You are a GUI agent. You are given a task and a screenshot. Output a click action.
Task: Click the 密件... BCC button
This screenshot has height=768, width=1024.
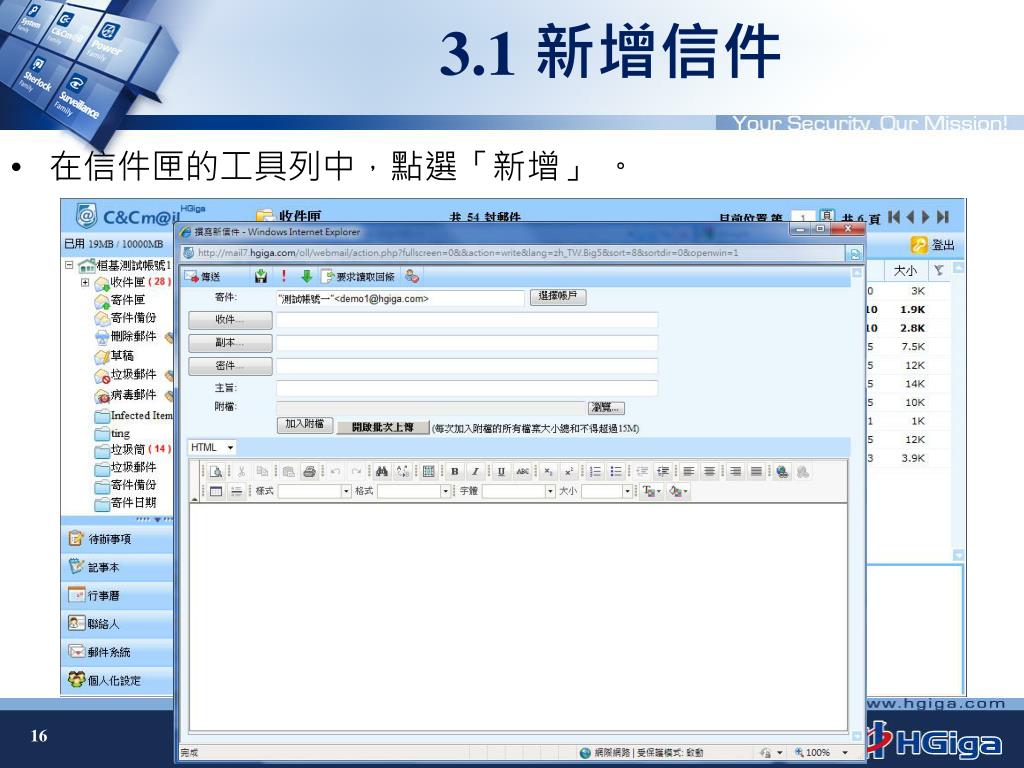coord(230,366)
